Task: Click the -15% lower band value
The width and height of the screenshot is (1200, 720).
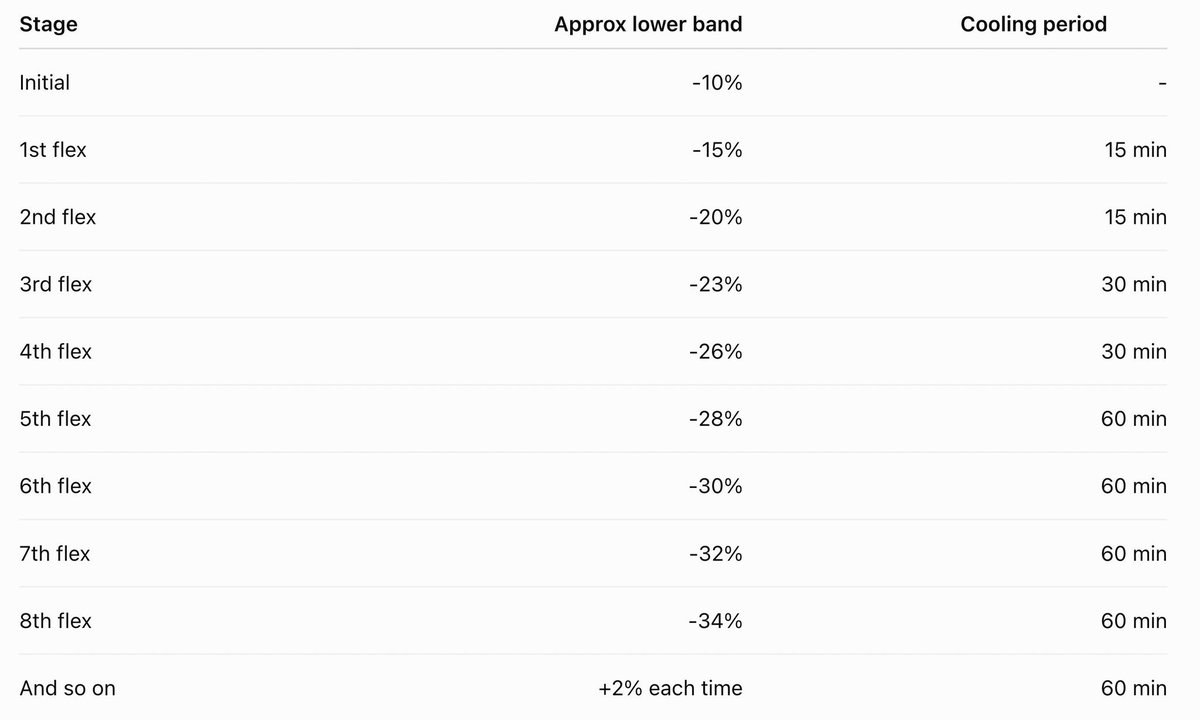Action: 717,150
